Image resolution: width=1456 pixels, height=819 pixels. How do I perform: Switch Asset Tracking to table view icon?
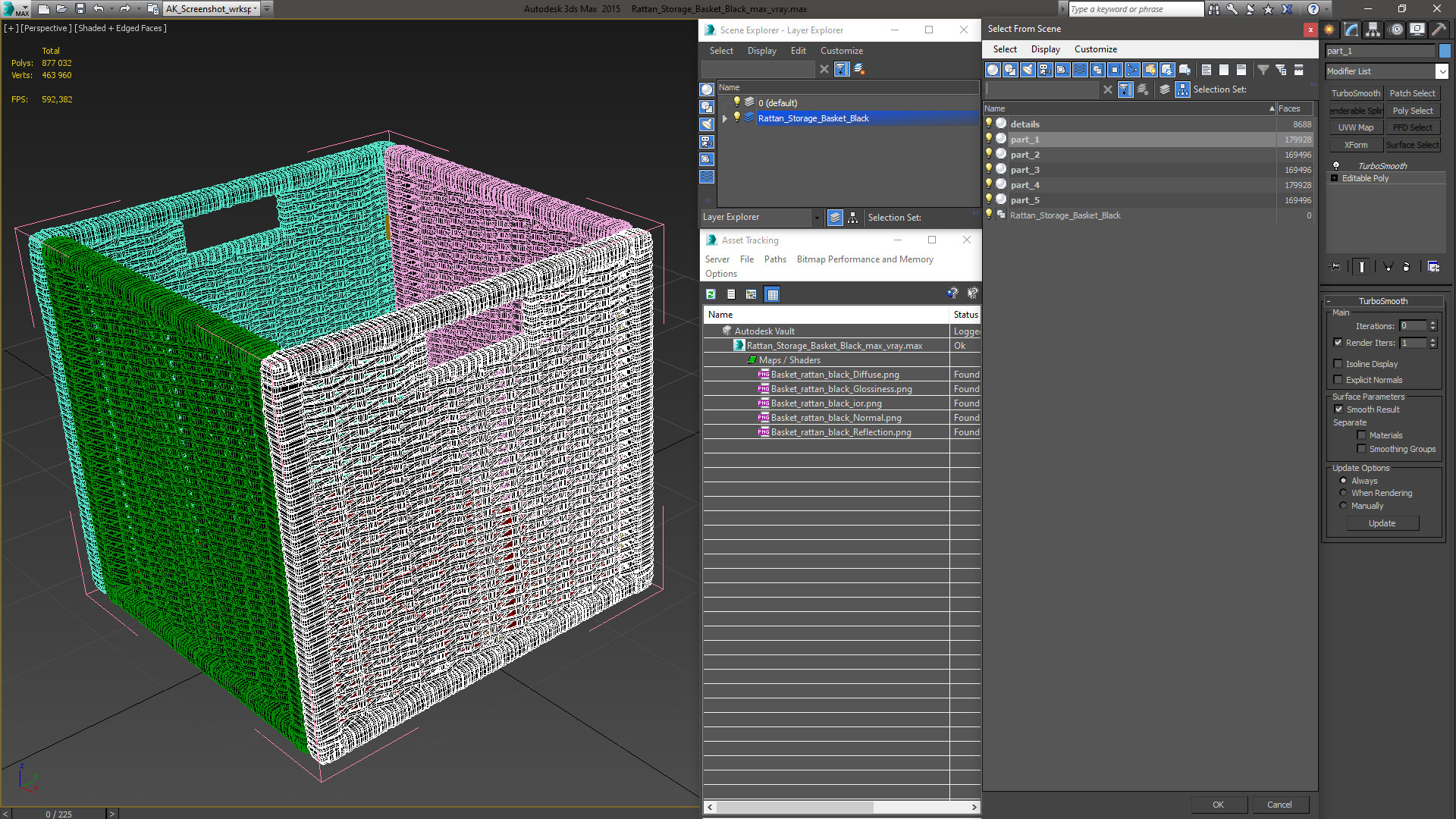click(772, 294)
